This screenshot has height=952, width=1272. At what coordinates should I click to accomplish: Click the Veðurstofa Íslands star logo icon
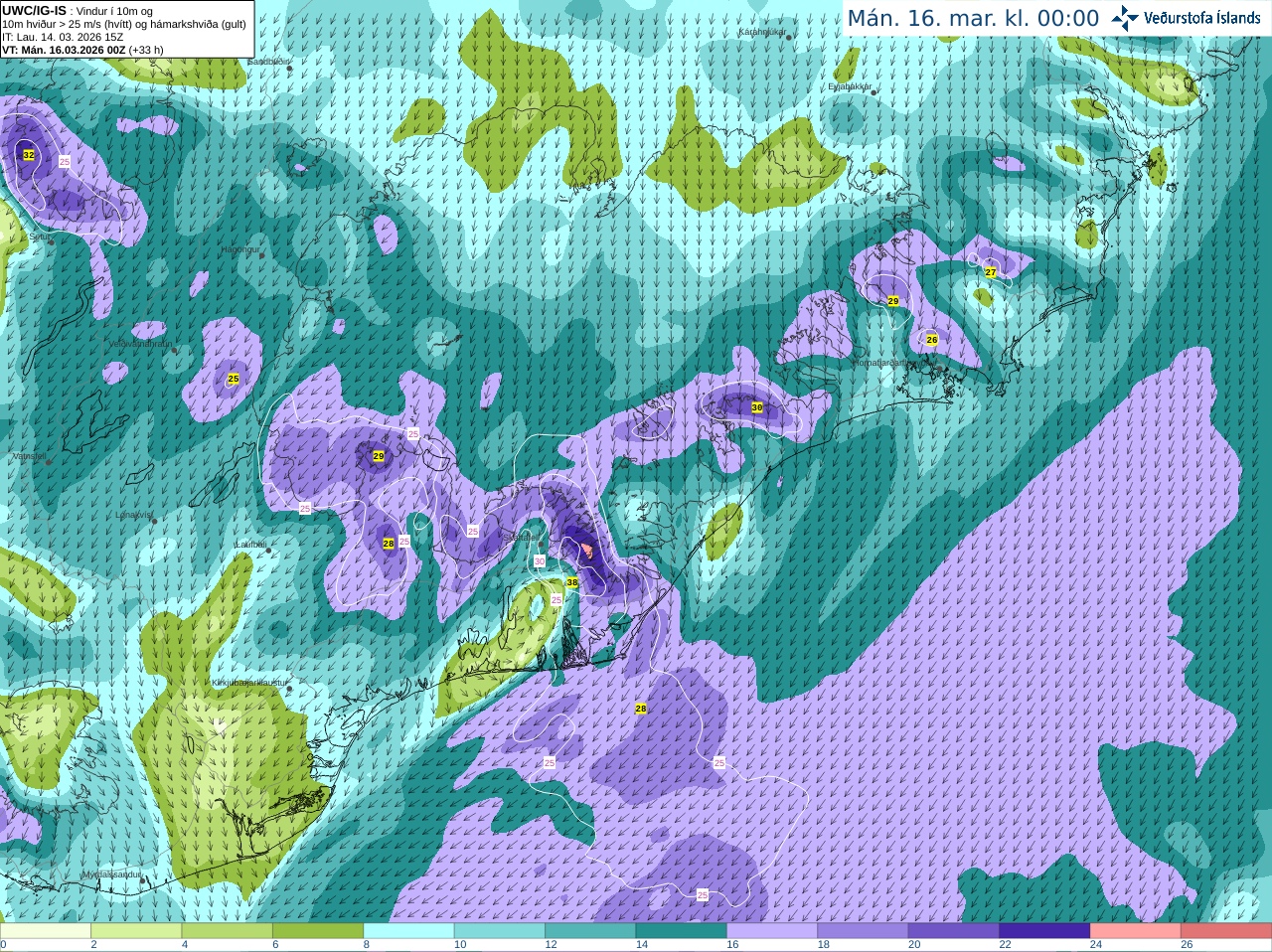(x=1124, y=18)
